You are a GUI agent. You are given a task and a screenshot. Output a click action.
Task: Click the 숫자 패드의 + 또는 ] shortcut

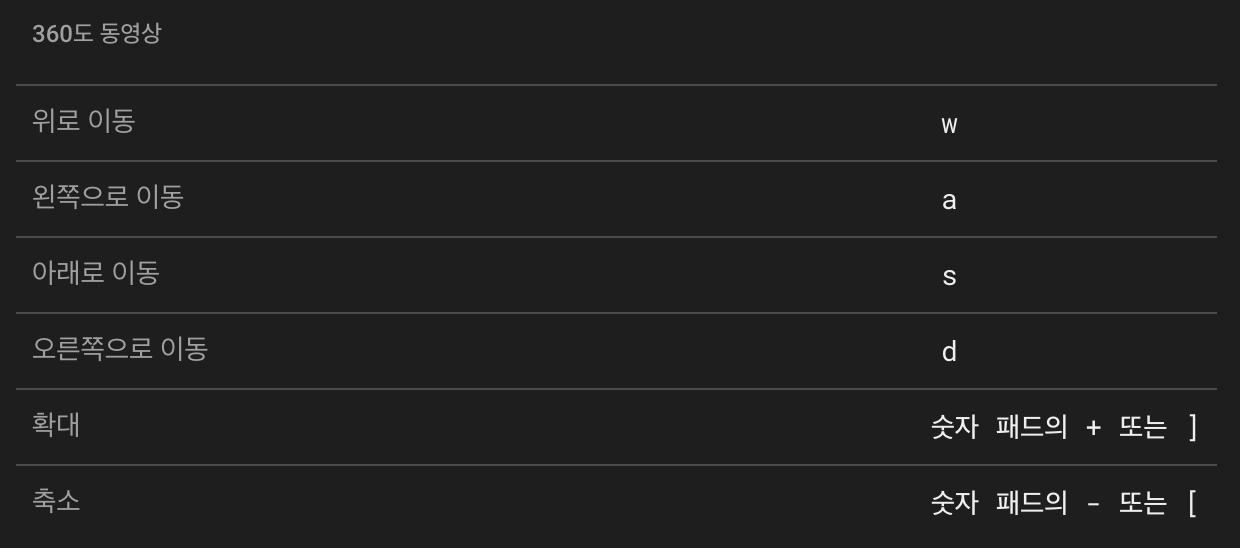pos(1064,427)
